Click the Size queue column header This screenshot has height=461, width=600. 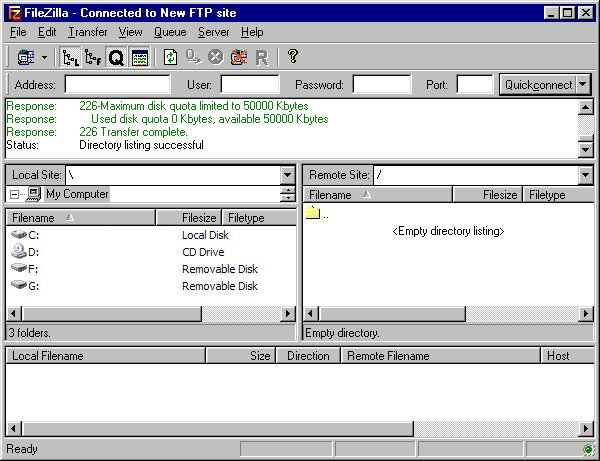241,356
